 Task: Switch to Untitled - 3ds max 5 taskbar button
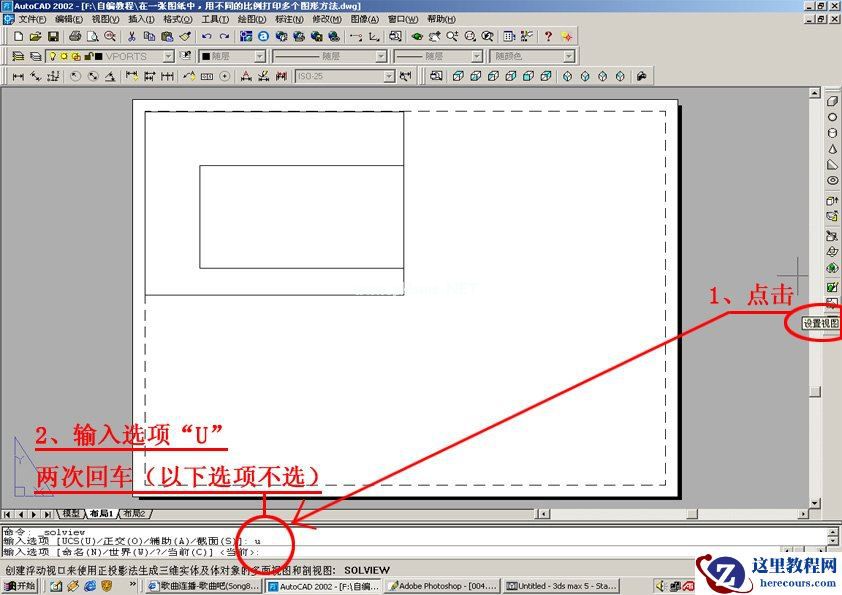pos(562,585)
